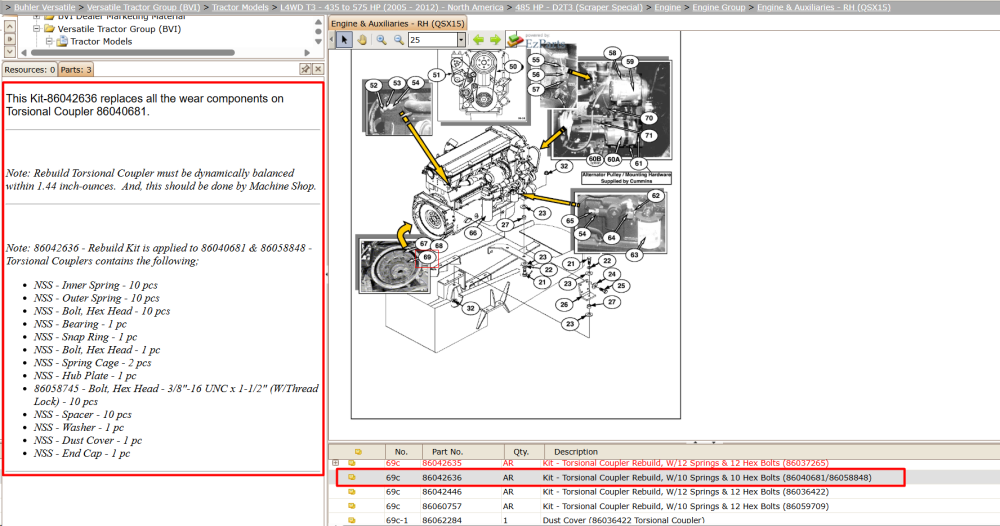Click the tree horizontal scrollbar thumb
The height and width of the screenshot is (526, 1000).
tap(133, 53)
